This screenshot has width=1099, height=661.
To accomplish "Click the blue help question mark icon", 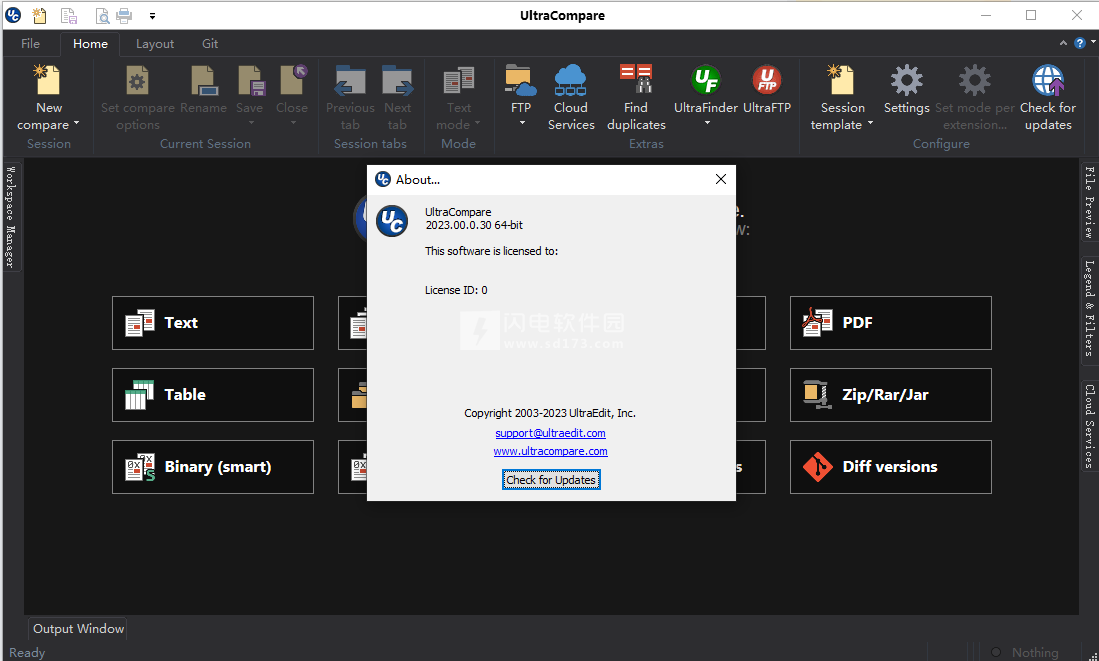I will click(x=1079, y=43).
